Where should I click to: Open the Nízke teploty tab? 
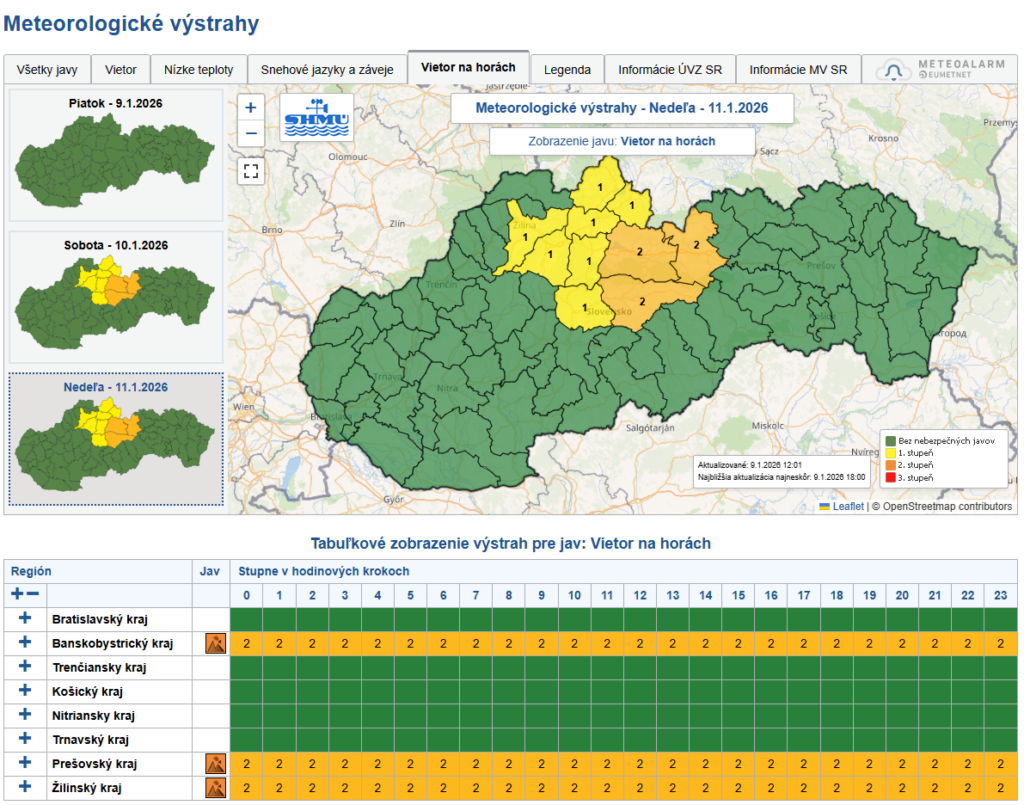[197, 69]
